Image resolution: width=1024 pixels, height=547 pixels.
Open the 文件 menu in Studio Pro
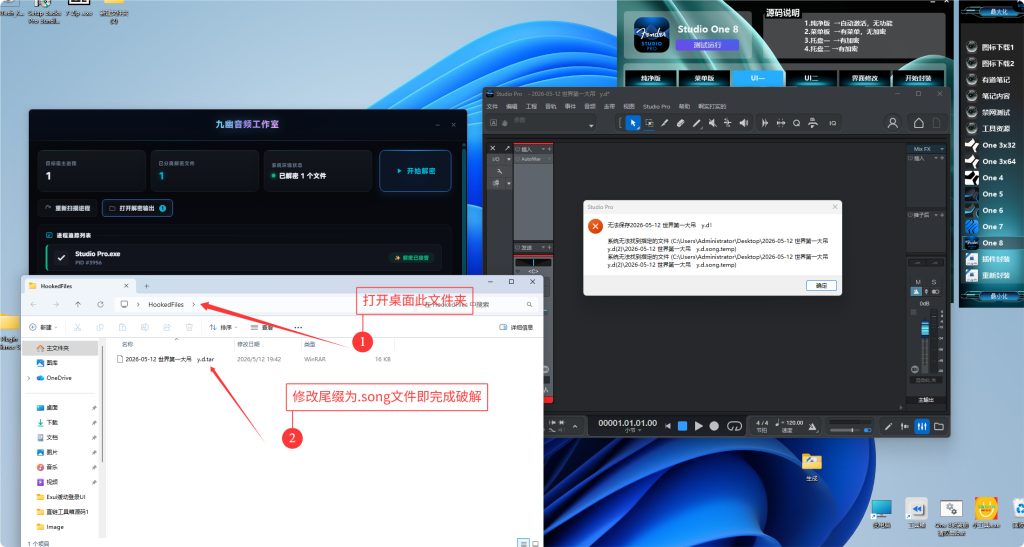492,106
